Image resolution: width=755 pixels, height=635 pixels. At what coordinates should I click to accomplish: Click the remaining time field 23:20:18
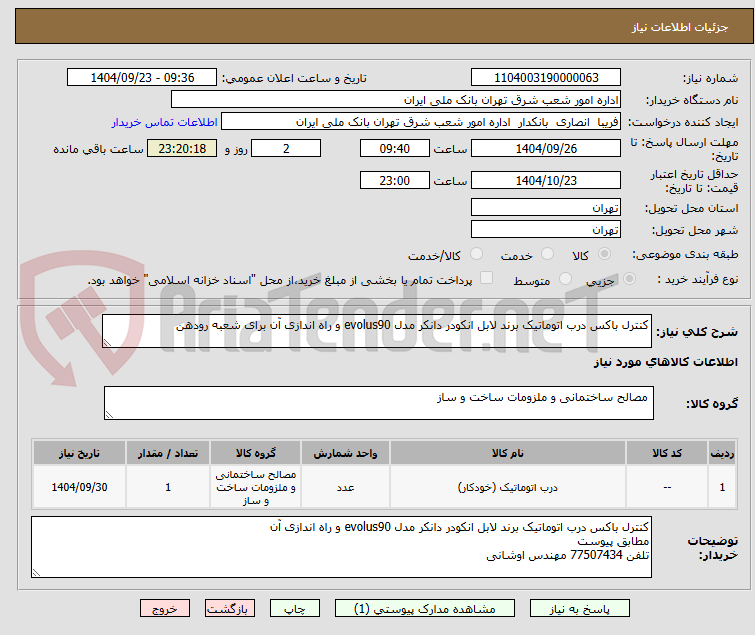point(182,148)
